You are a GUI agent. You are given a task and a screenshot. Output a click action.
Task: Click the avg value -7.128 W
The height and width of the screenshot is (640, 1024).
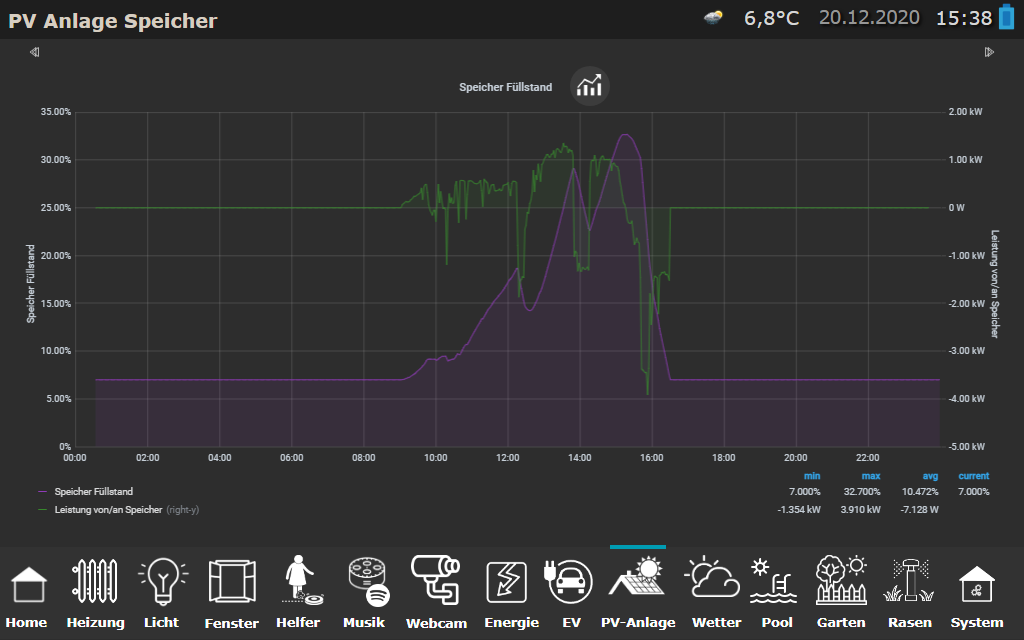[x=920, y=509]
